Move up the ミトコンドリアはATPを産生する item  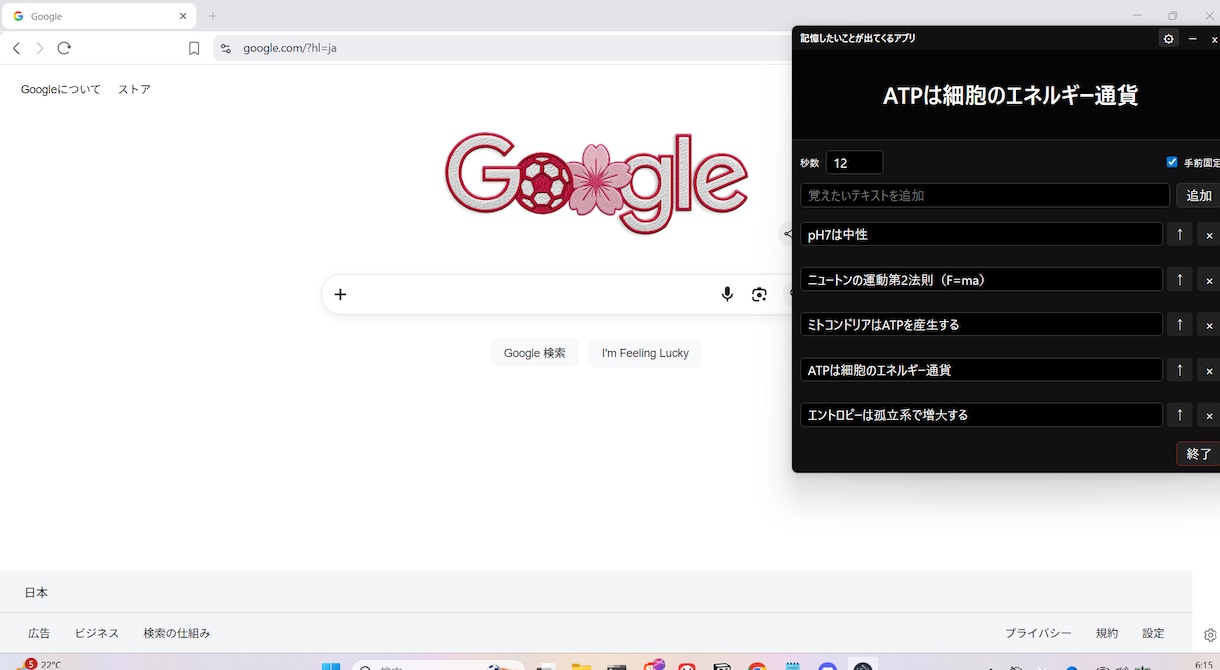[x=1179, y=324]
